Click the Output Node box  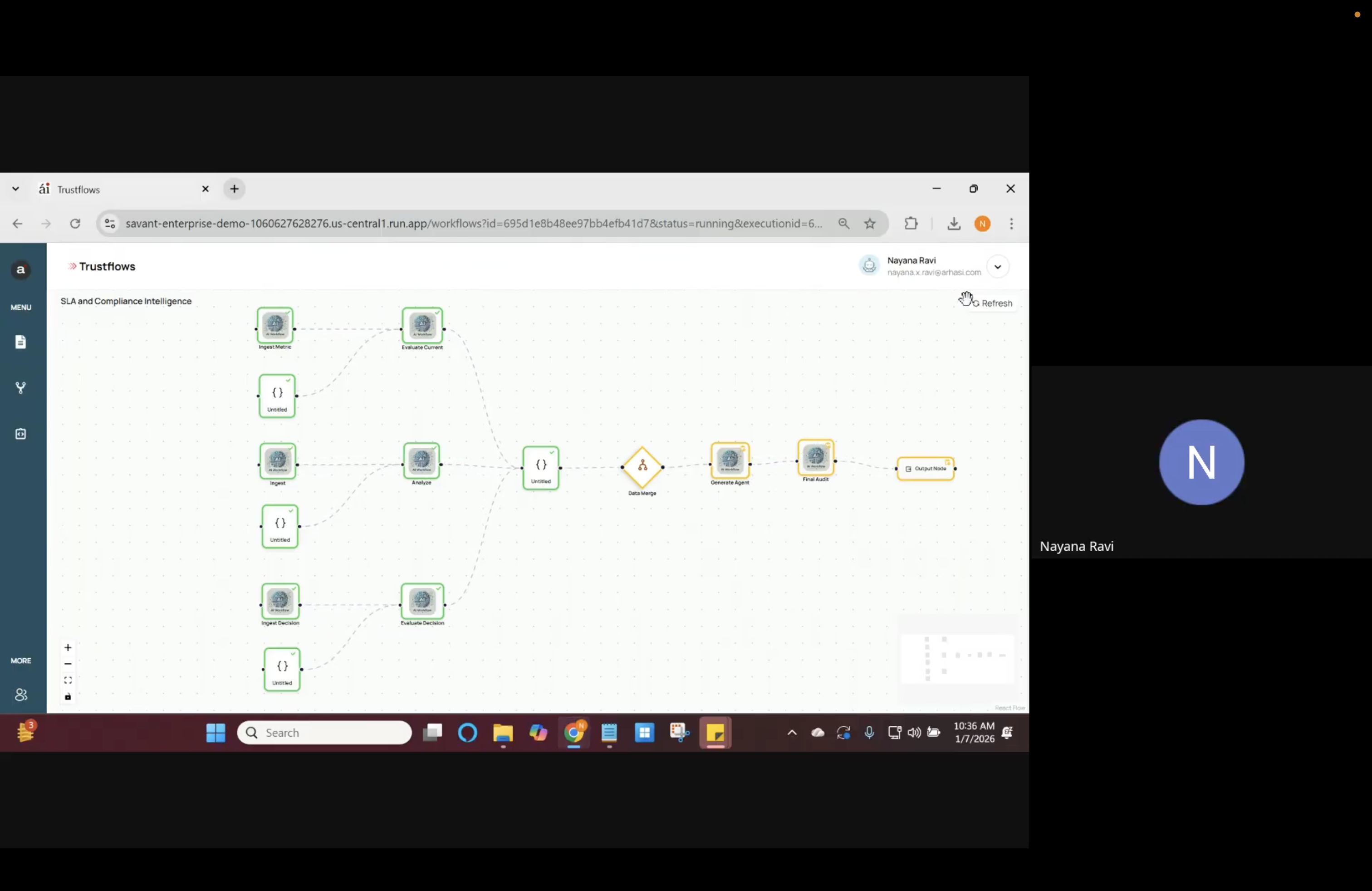[926, 469]
